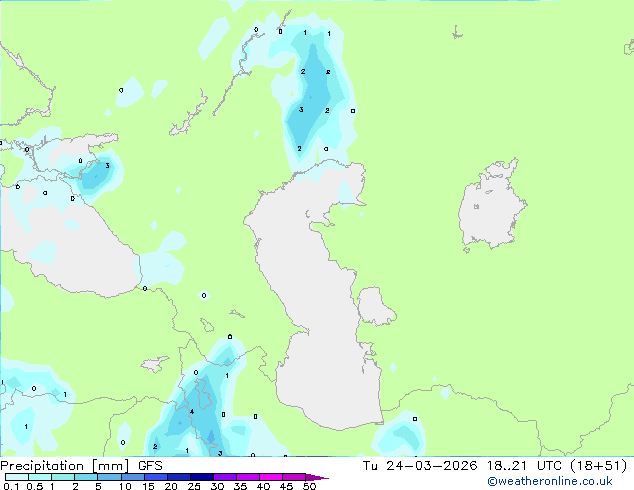
Task: Select the forecast date Tu 24-03-2026 text
Action: coord(420,466)
